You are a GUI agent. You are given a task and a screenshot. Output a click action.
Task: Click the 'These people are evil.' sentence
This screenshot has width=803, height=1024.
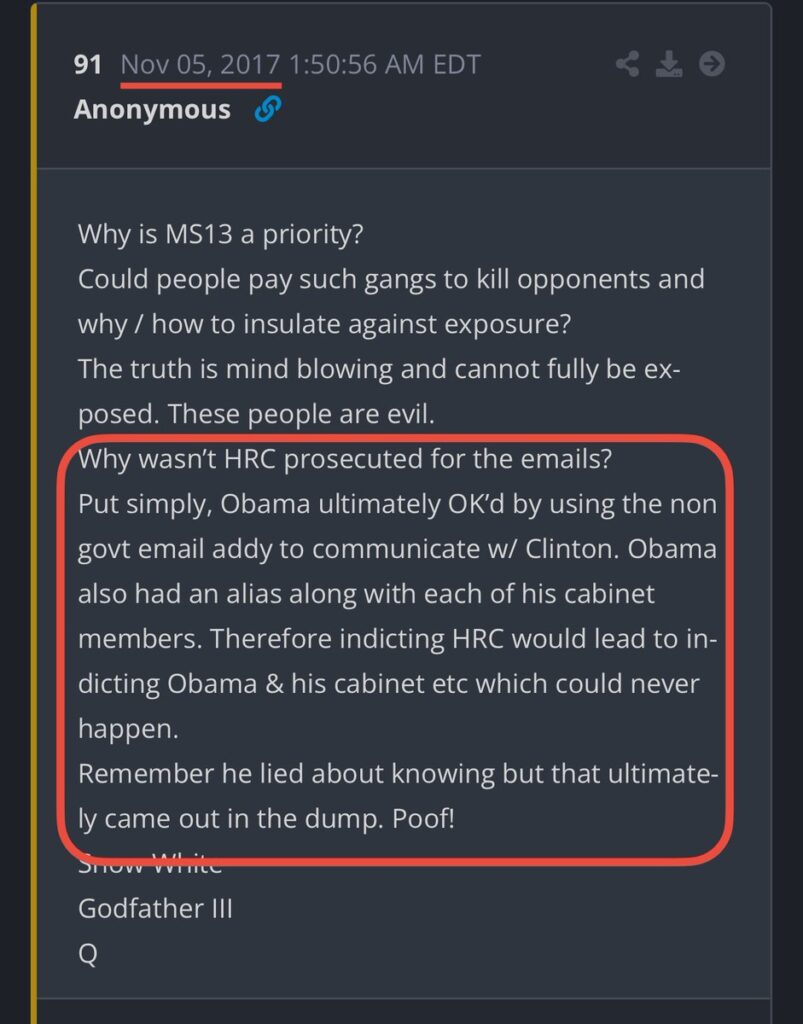301,414
